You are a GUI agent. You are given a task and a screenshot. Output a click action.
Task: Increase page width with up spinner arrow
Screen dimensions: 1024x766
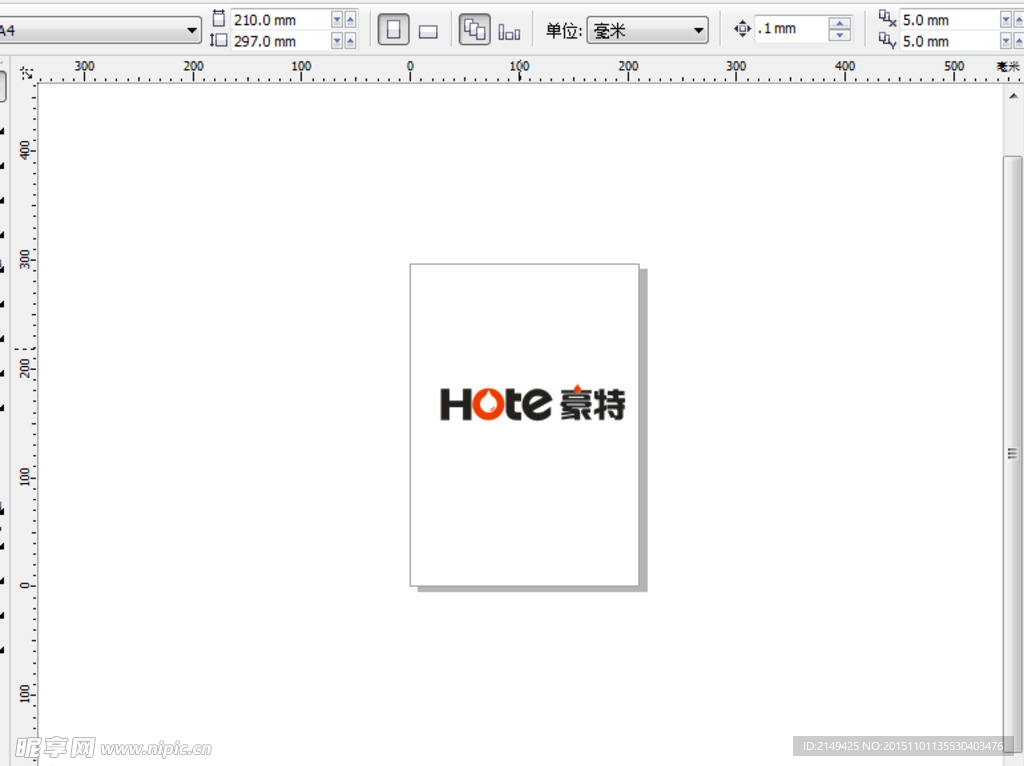351,20
